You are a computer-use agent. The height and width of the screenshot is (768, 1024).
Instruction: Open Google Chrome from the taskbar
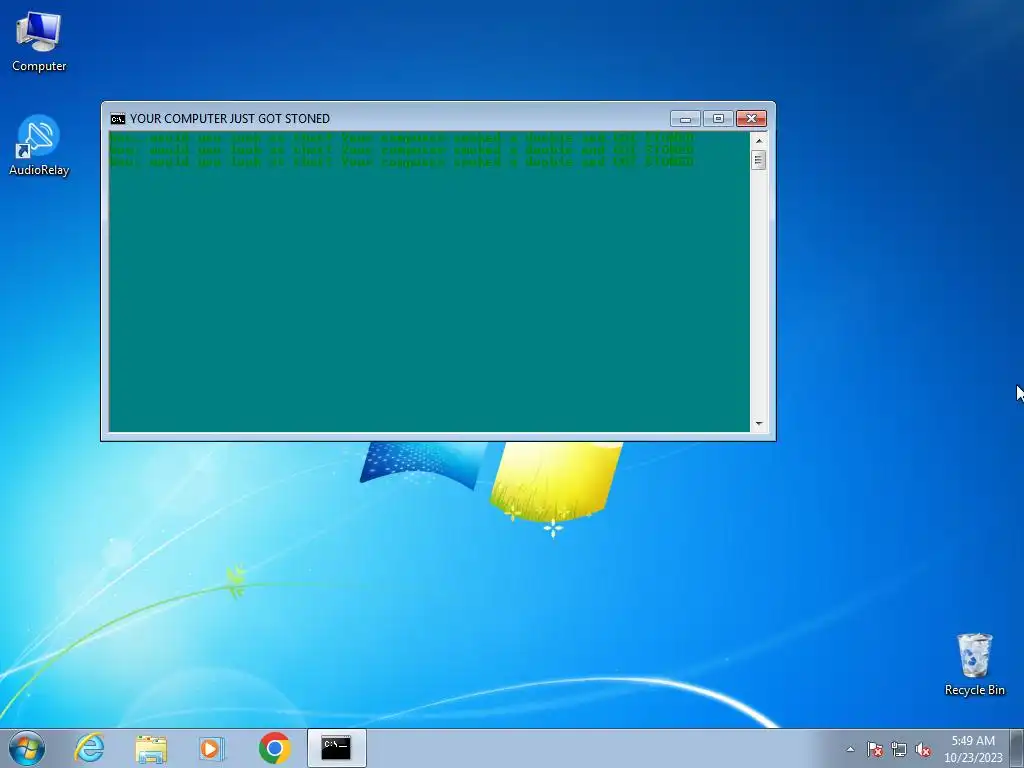coord(274,748)
